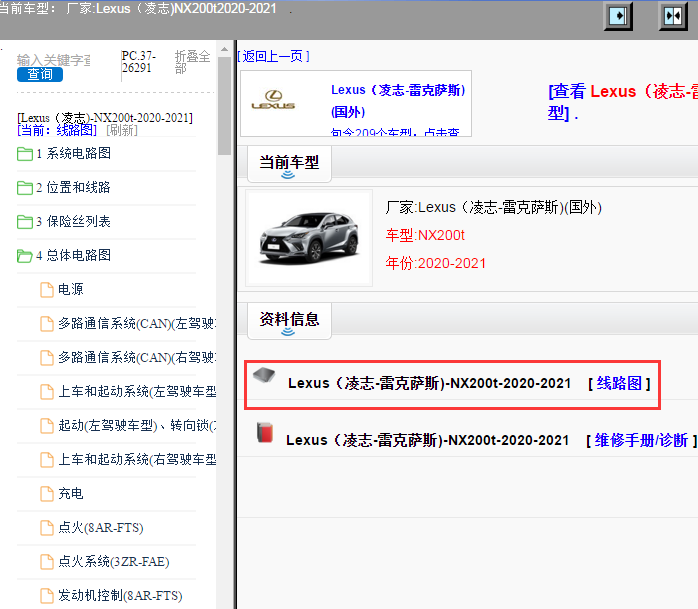Click the 车型:NX200t red text
This screenshot has width=698, height=609.
pyautogui.click(x=425, y=235)
